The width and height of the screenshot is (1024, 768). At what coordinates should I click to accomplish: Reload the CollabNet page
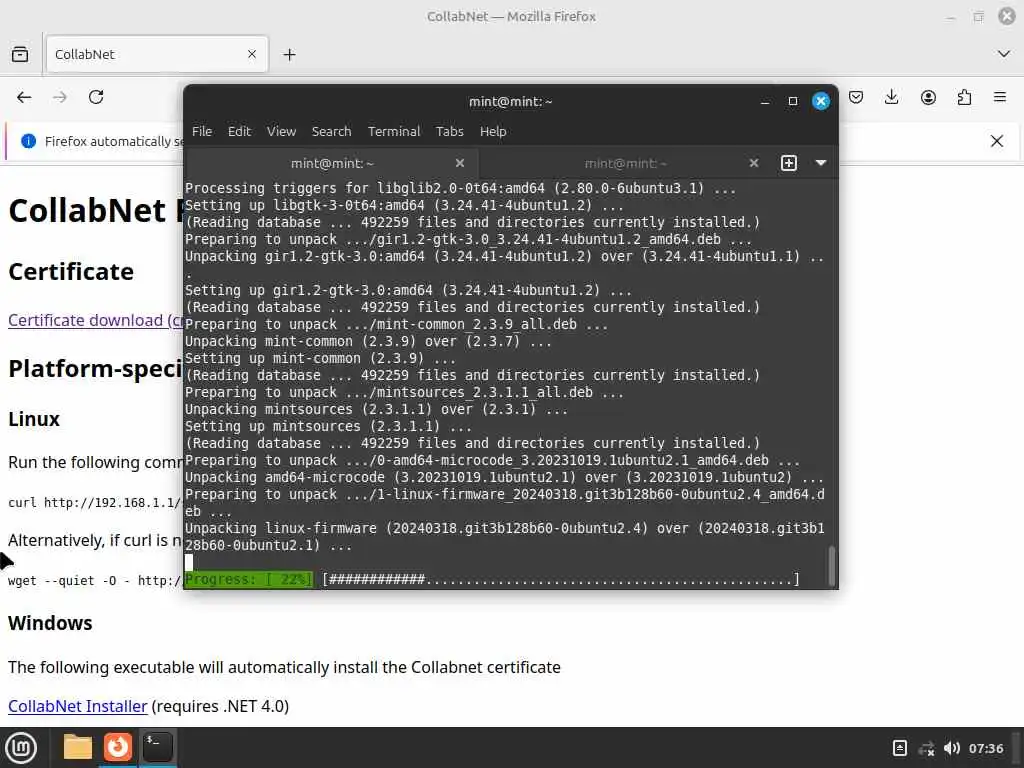[x=96, y=97]
